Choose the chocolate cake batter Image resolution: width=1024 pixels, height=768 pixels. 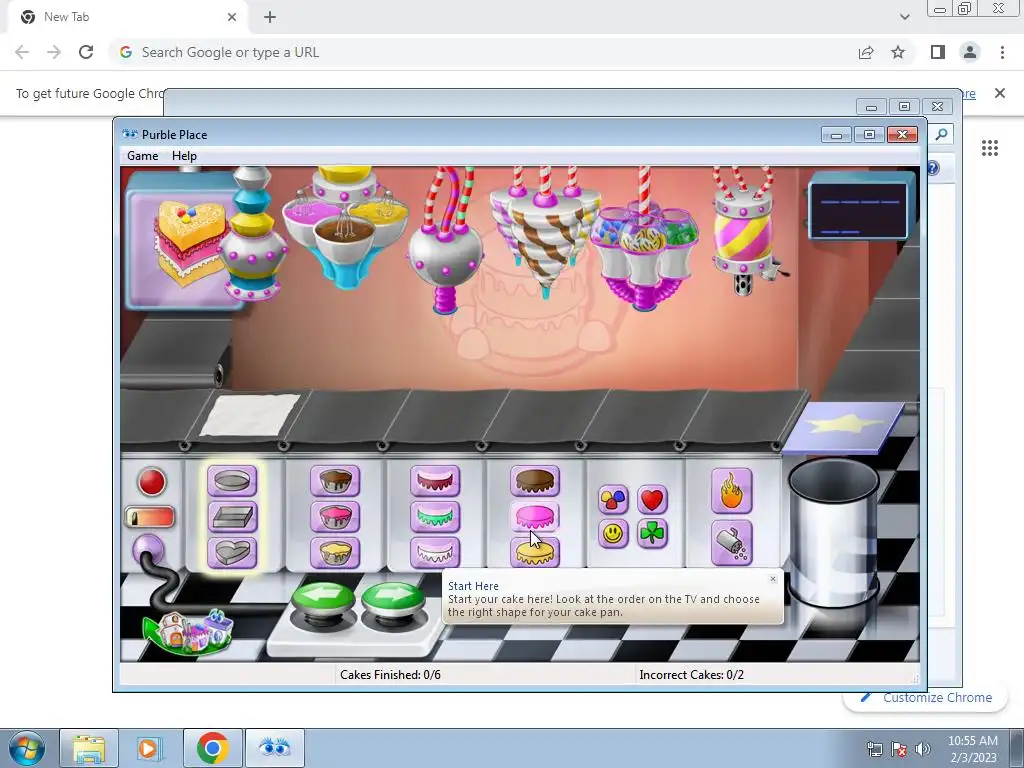click(x=335, y=481)
